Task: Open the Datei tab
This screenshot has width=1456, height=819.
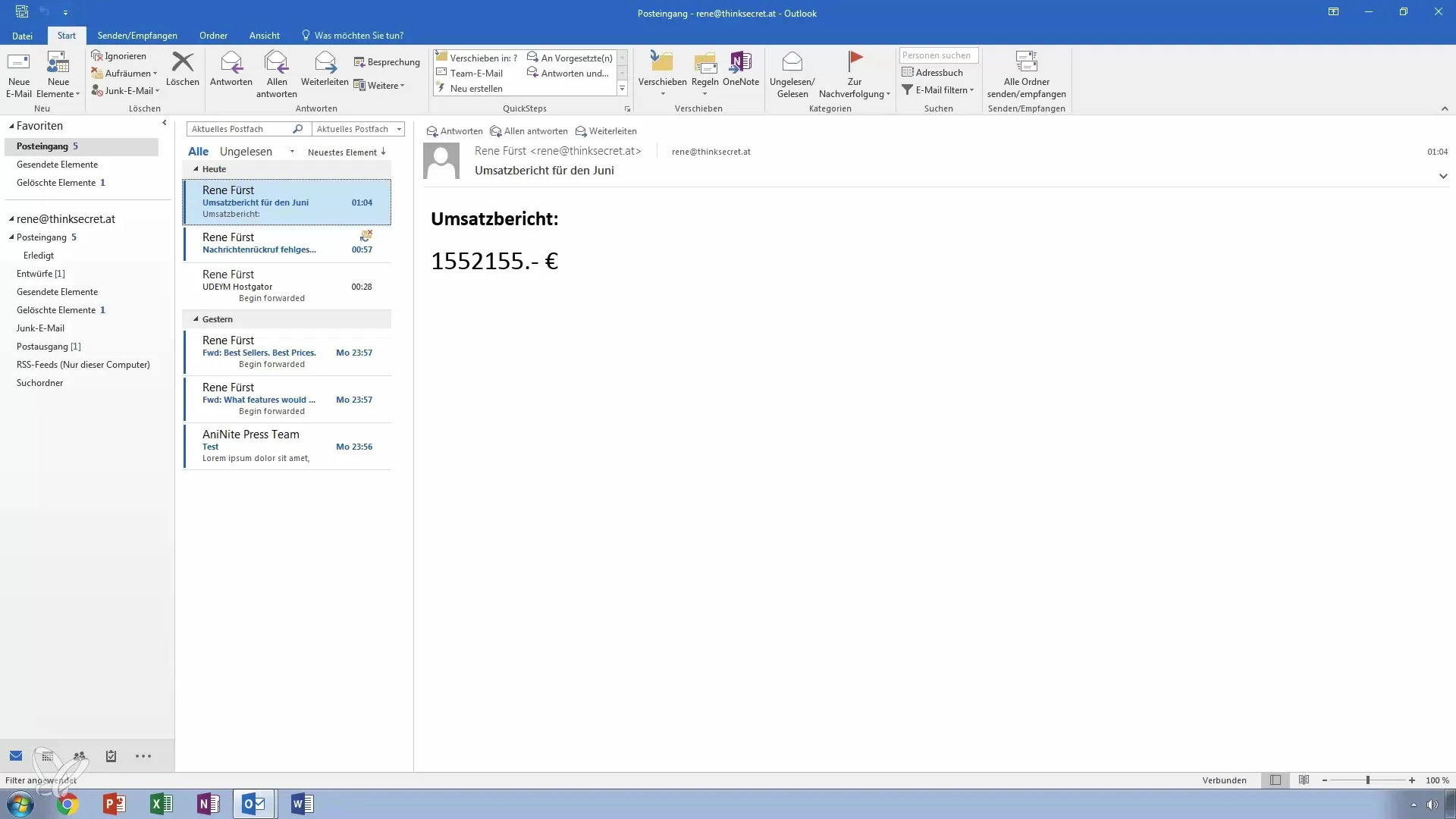Action: click(x=22, y=36)
